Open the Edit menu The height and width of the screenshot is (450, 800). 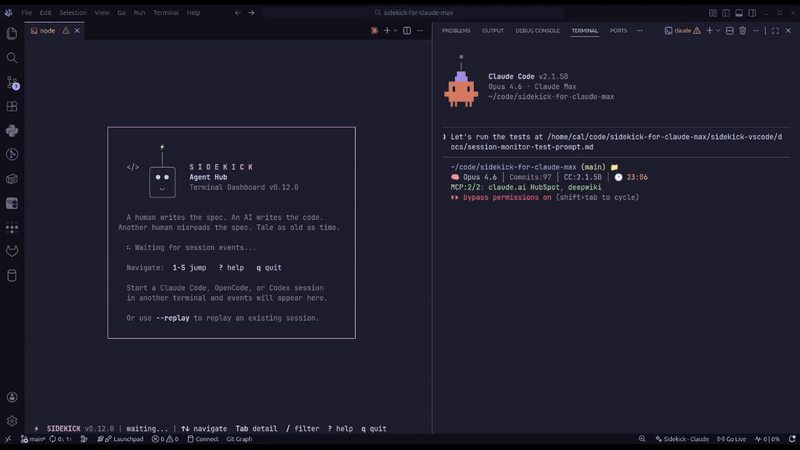click(45, 13)
